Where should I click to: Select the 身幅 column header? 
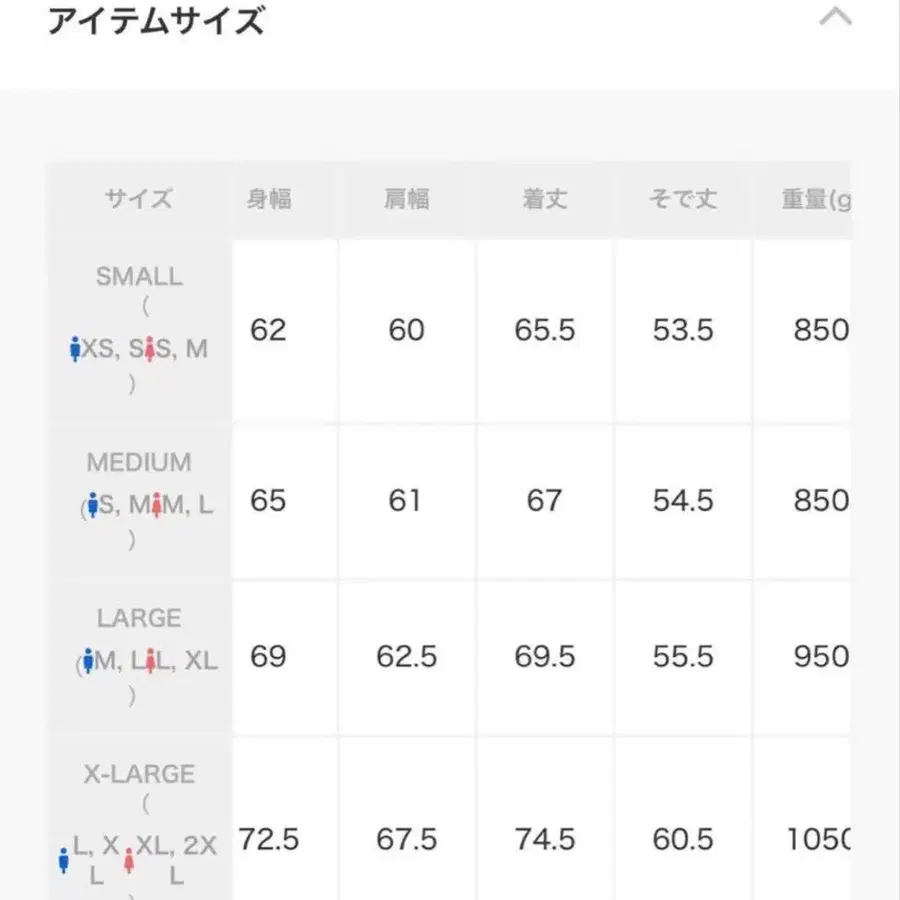268,199
